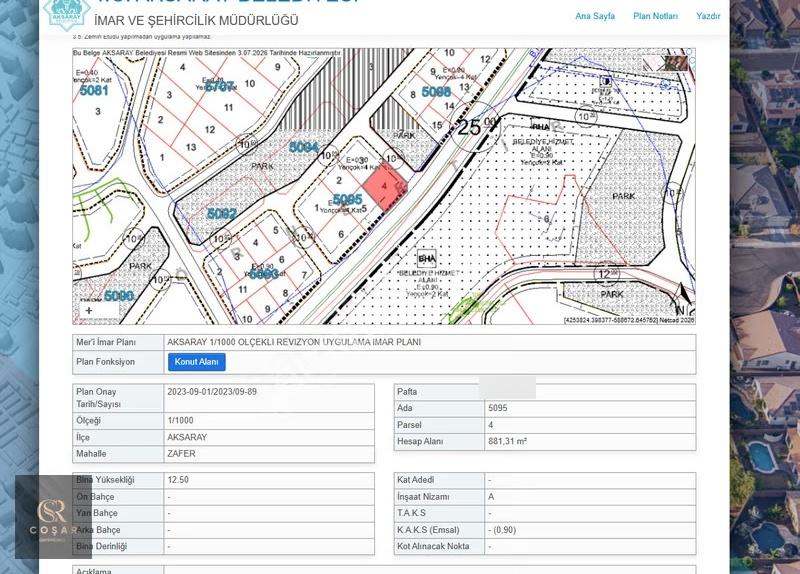Click block label 5094 on map
This screenshot has width=800, height=574.
click(304, 147)
